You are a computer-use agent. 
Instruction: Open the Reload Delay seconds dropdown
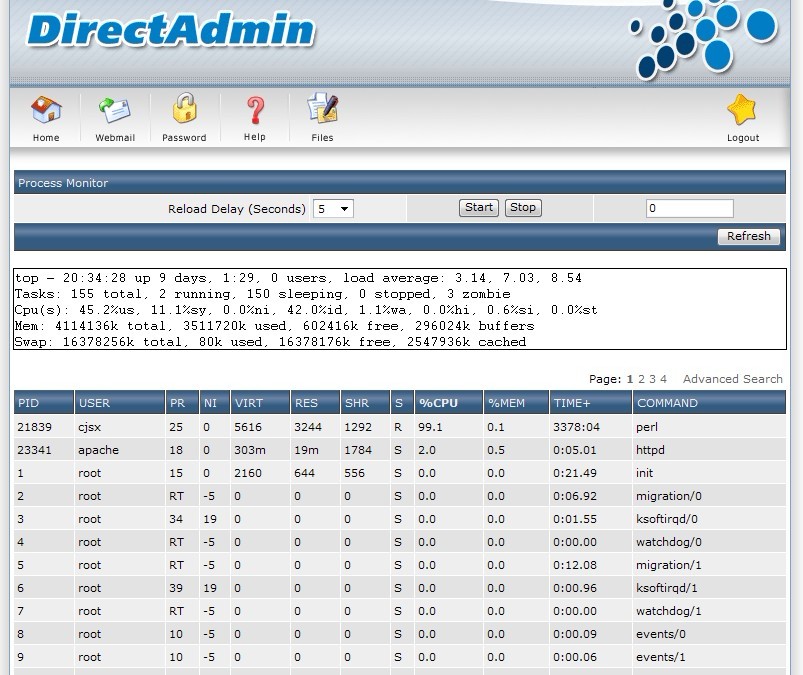pyautogui.click(x=333, y=209)
